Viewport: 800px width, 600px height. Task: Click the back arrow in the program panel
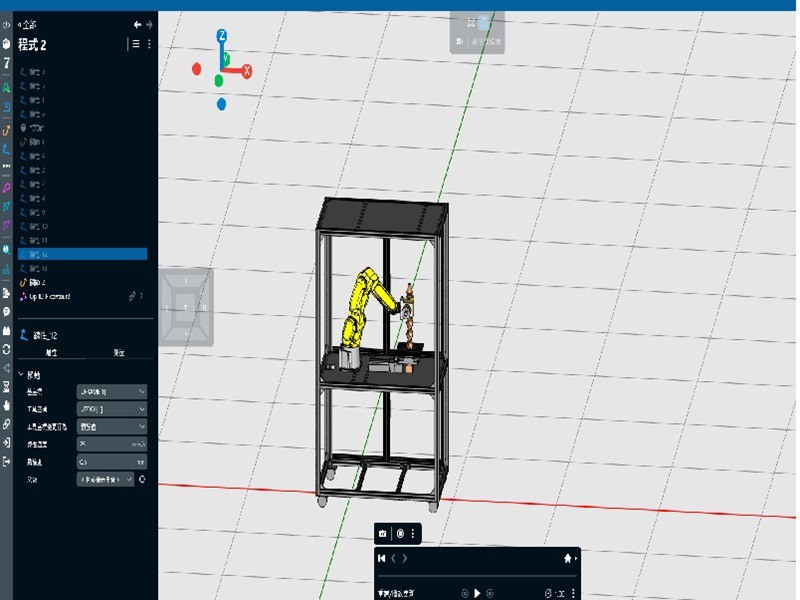137,24
